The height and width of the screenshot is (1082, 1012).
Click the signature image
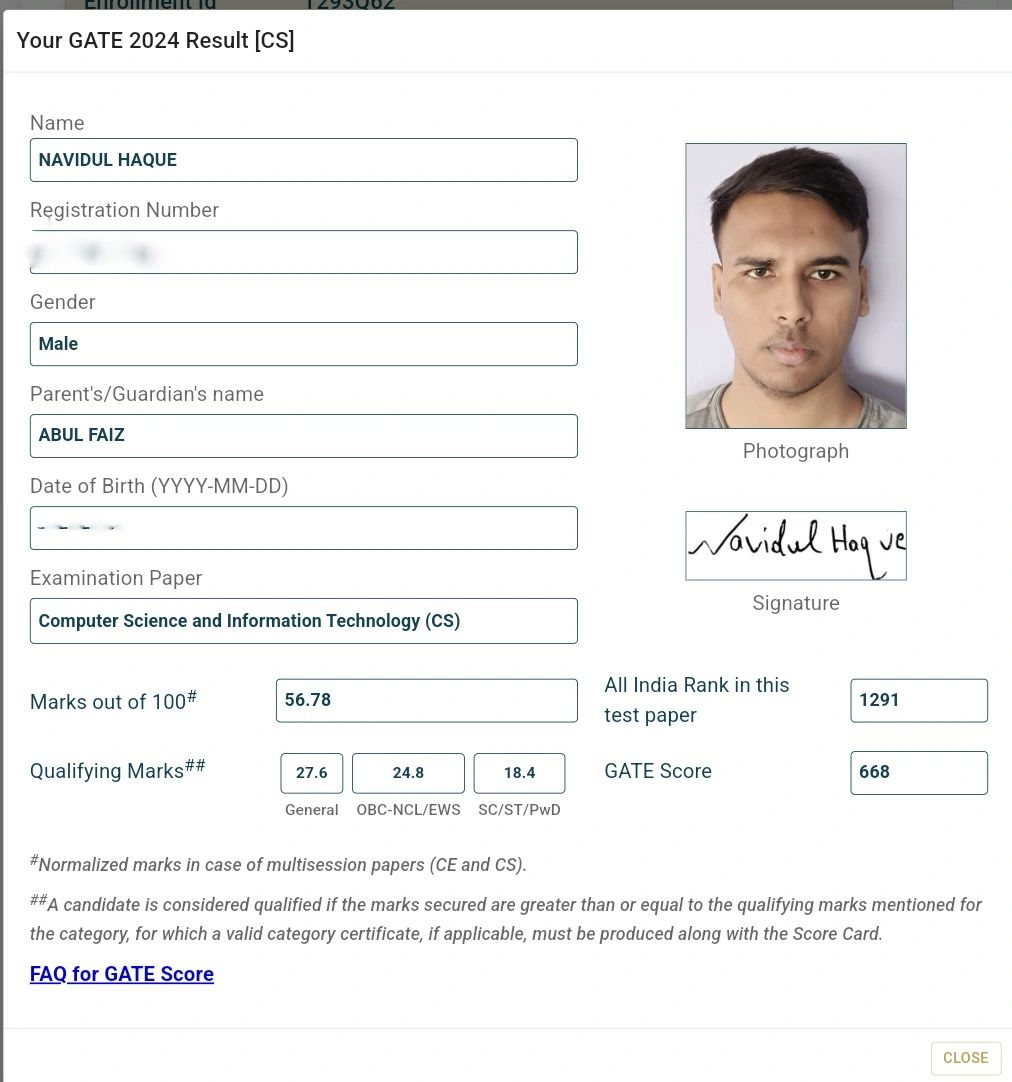(x=796, y=545)
